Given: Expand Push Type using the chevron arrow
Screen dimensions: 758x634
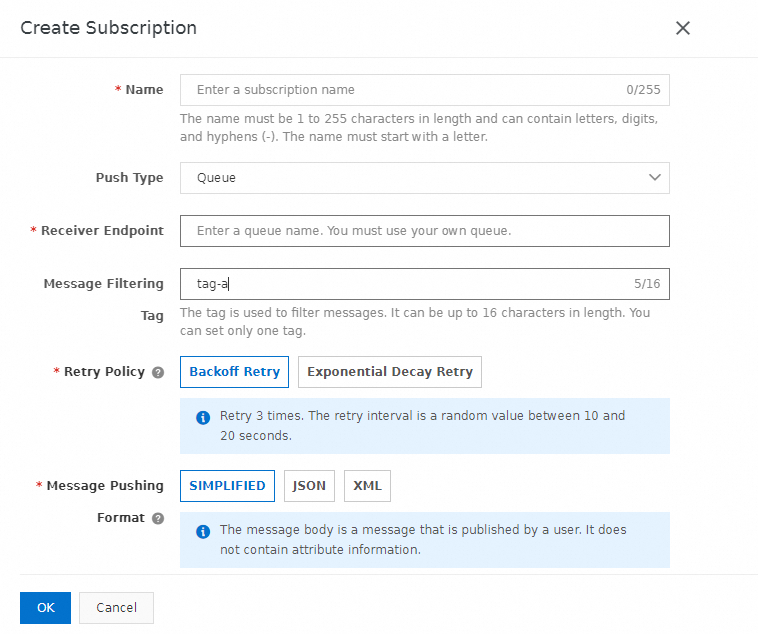Looking at the screenshot, I should coord(655,177).
